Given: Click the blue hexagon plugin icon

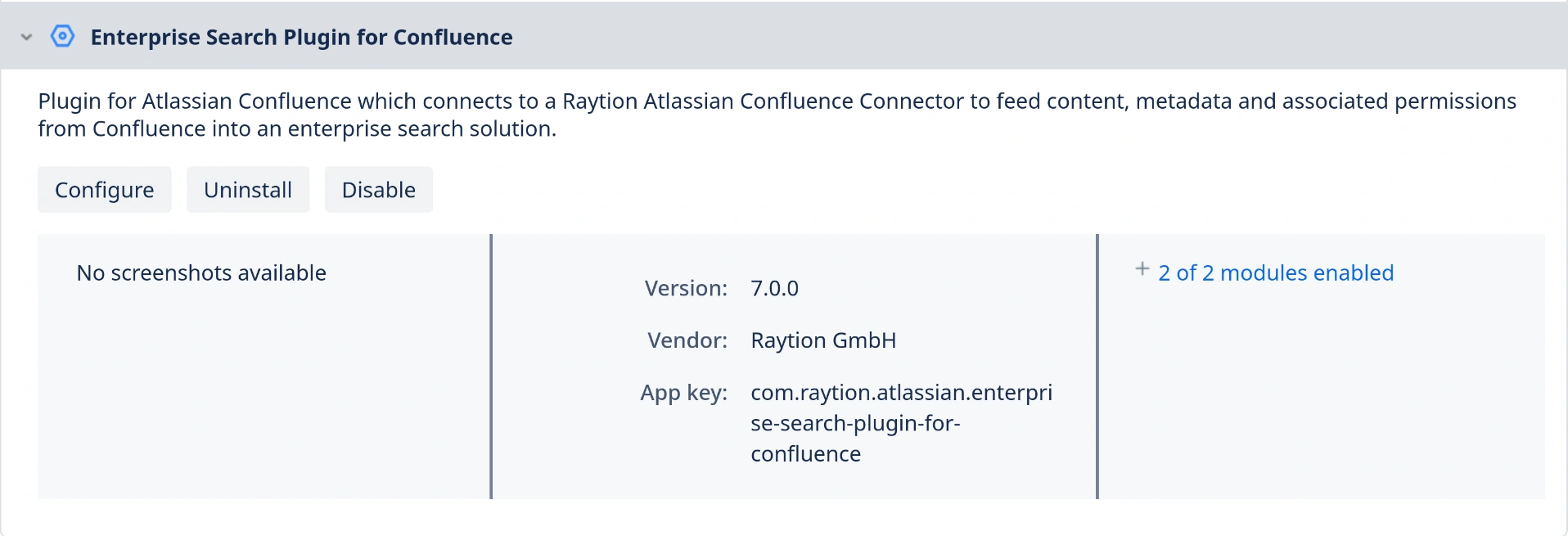Looking at the screenshot, I should tap(62, 37).
